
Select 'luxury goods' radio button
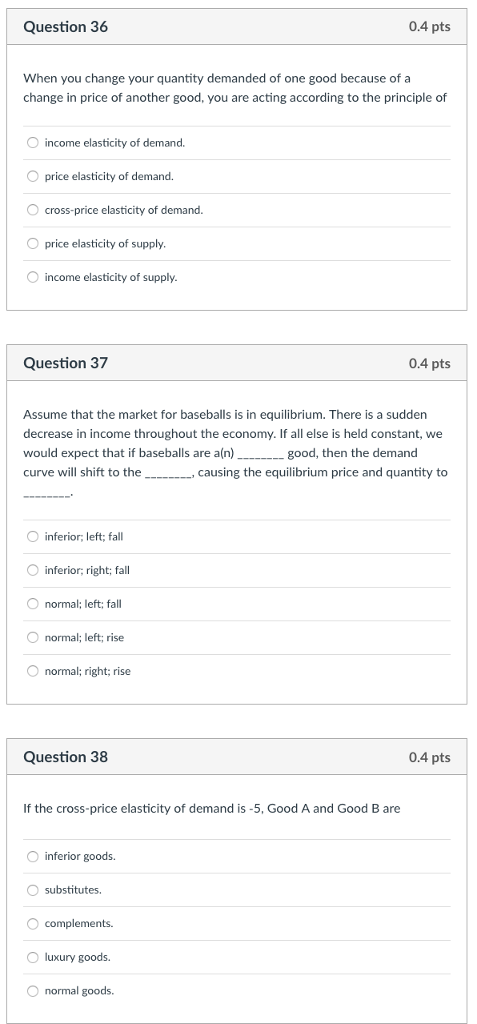point(33,957)
